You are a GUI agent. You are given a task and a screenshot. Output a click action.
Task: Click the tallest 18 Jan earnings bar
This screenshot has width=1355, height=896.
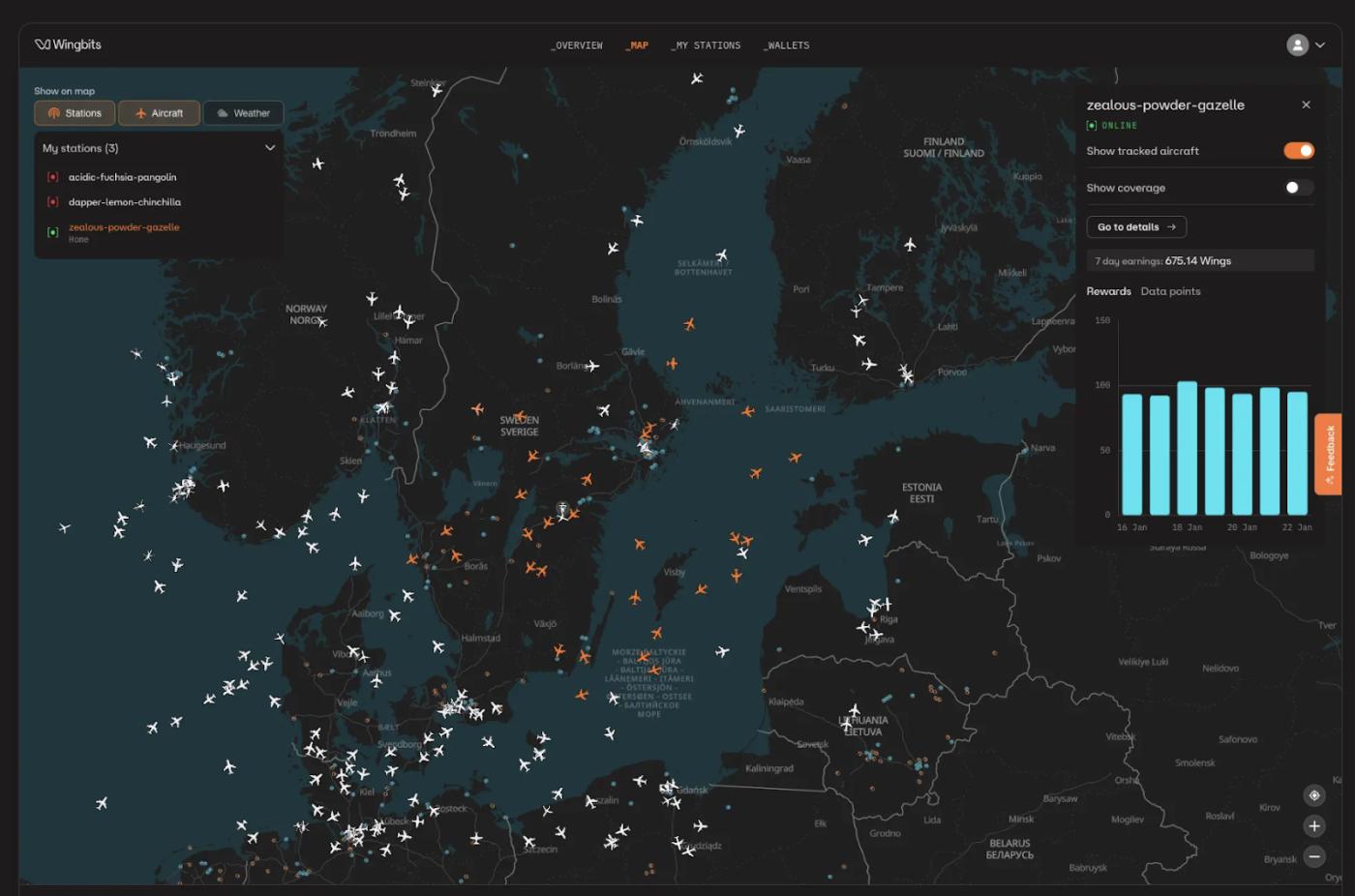[x=1186, y=448]
